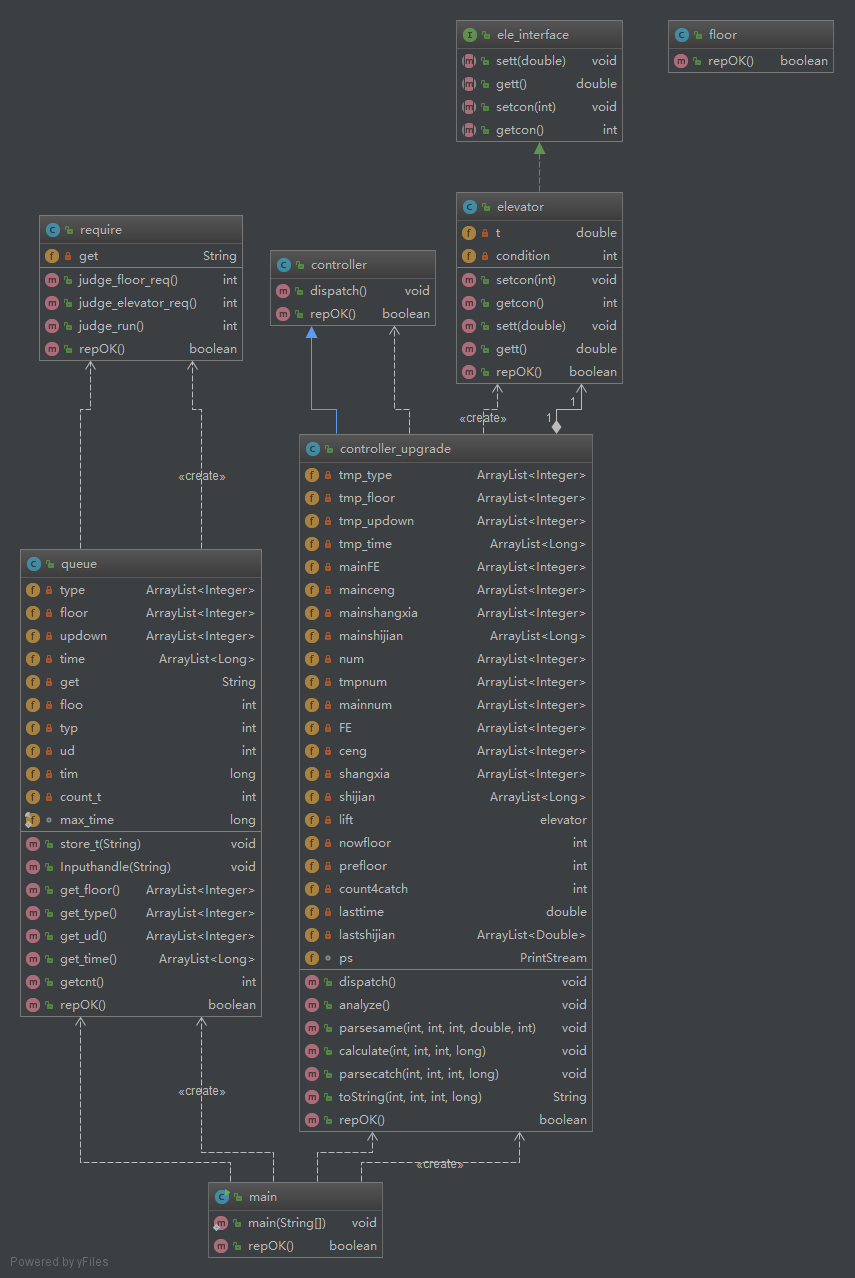The width and height of the screenshot is (855, 1278).
Task: Click the «create» label above queue
Action: (201, 476)
